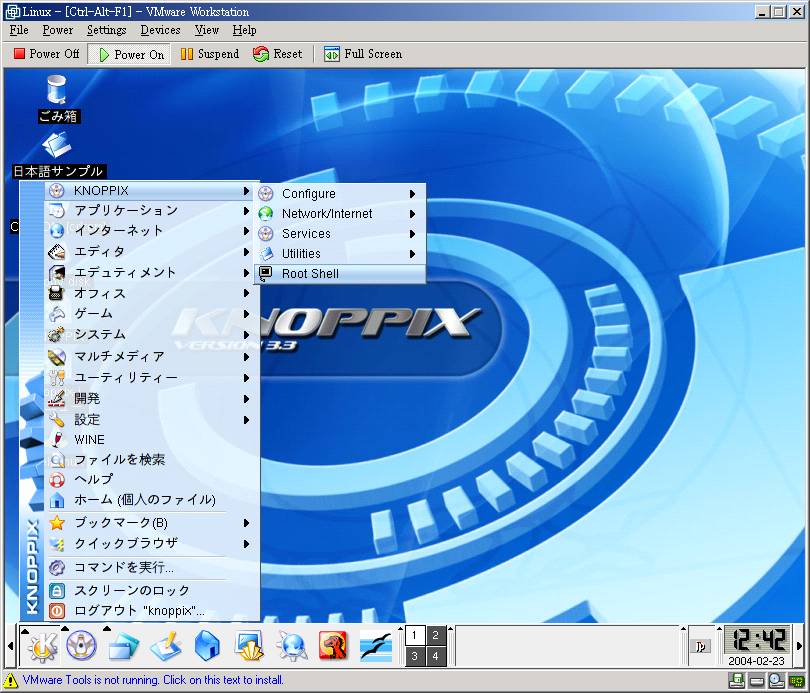Launch the Konqueror web browser from the panel

pos(291,646)
